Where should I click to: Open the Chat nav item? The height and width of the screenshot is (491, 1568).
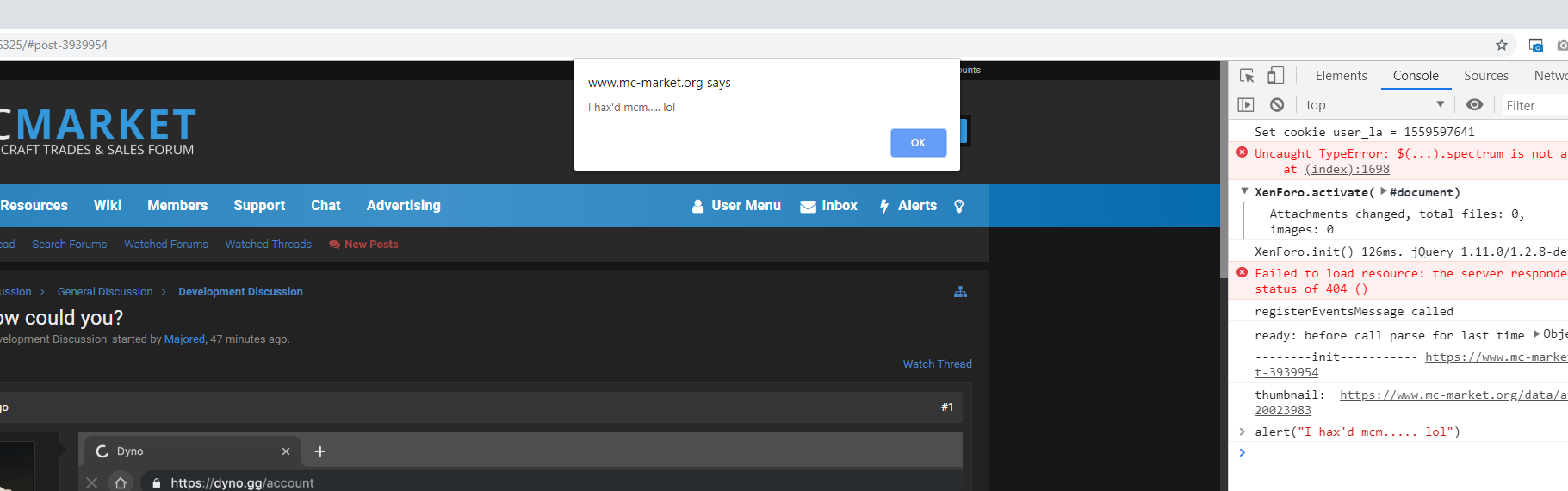[325, 206]
